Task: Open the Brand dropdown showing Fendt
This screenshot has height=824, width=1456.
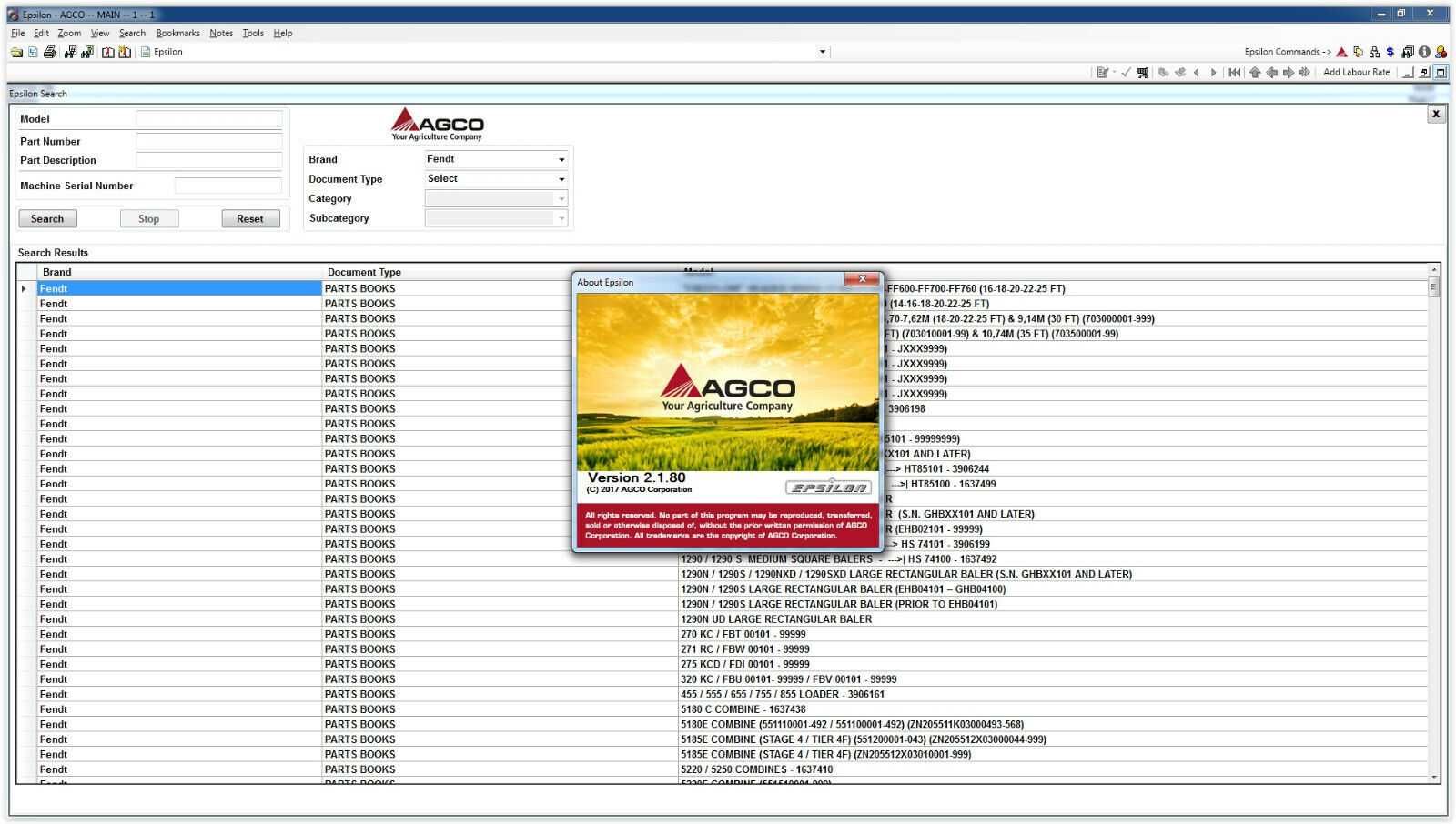Action: (x=496, y=159)
